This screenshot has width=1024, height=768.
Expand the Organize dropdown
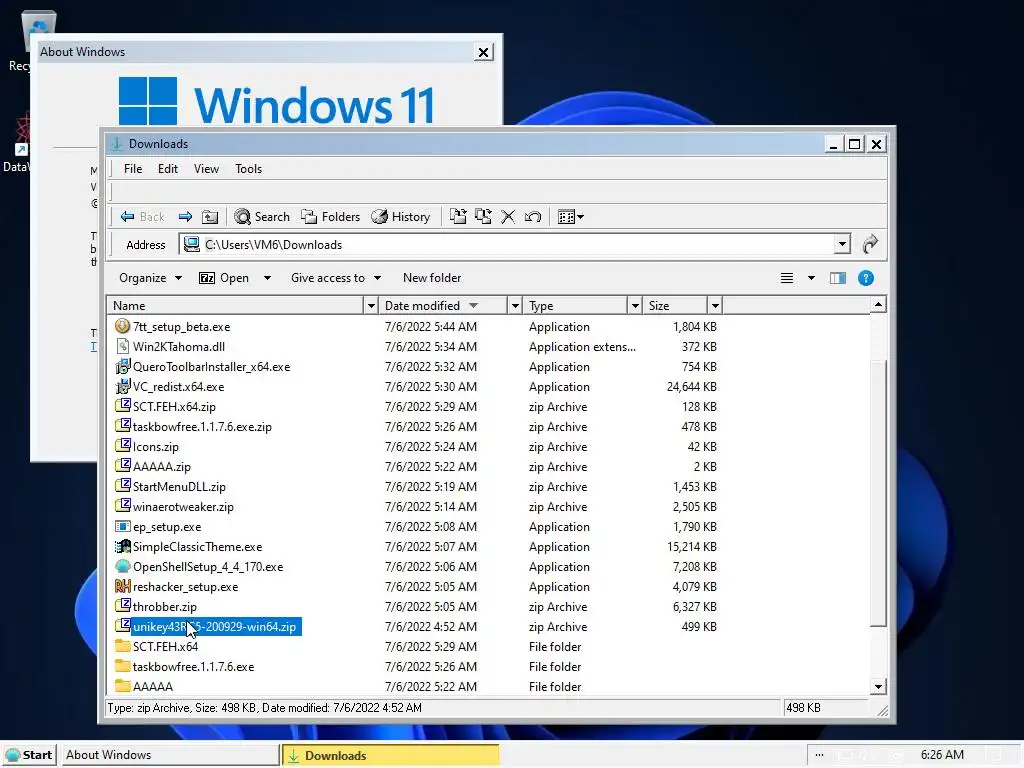coord(150,278)
